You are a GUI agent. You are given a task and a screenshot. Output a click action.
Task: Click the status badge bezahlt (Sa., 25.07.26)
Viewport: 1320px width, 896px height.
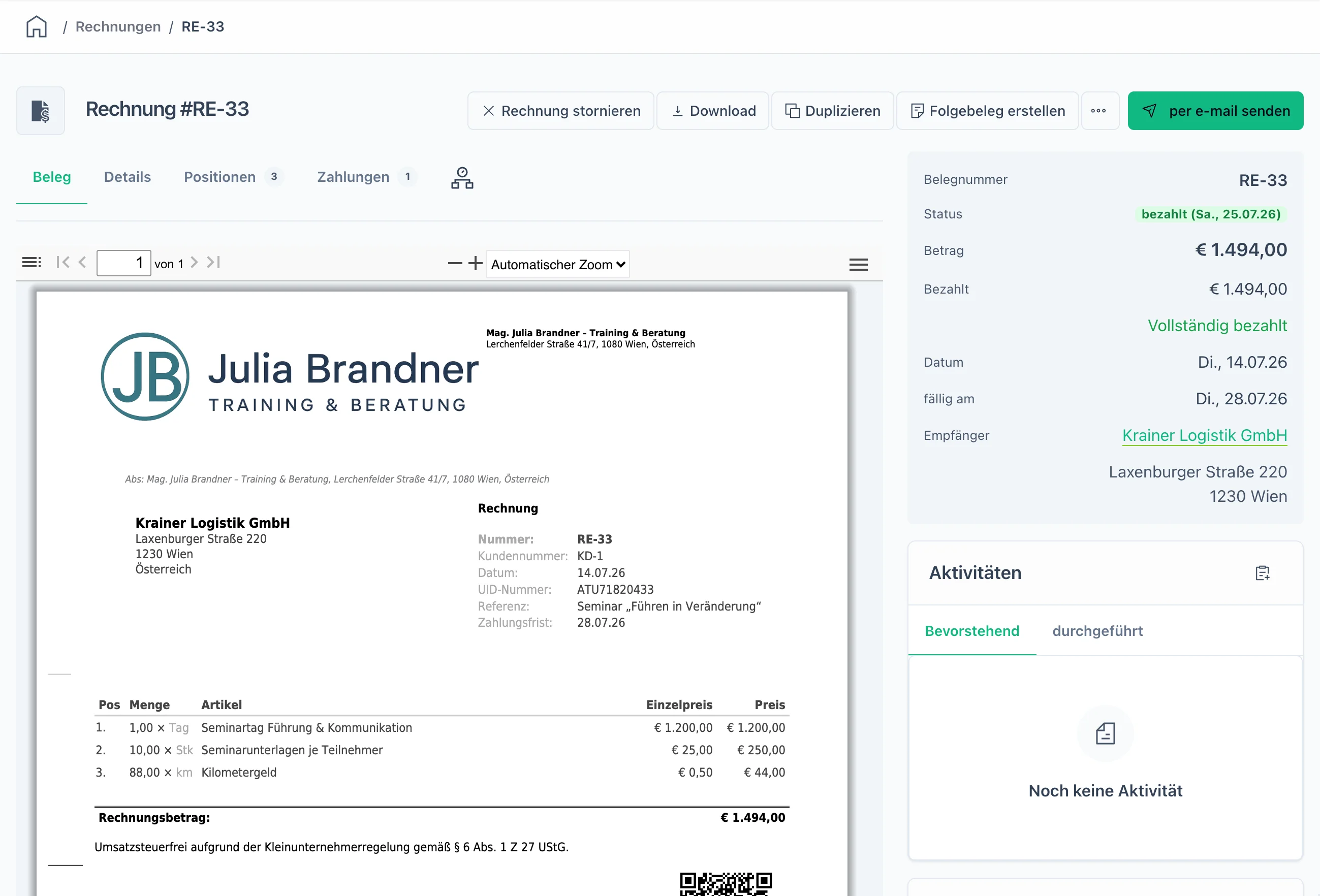1211,214
